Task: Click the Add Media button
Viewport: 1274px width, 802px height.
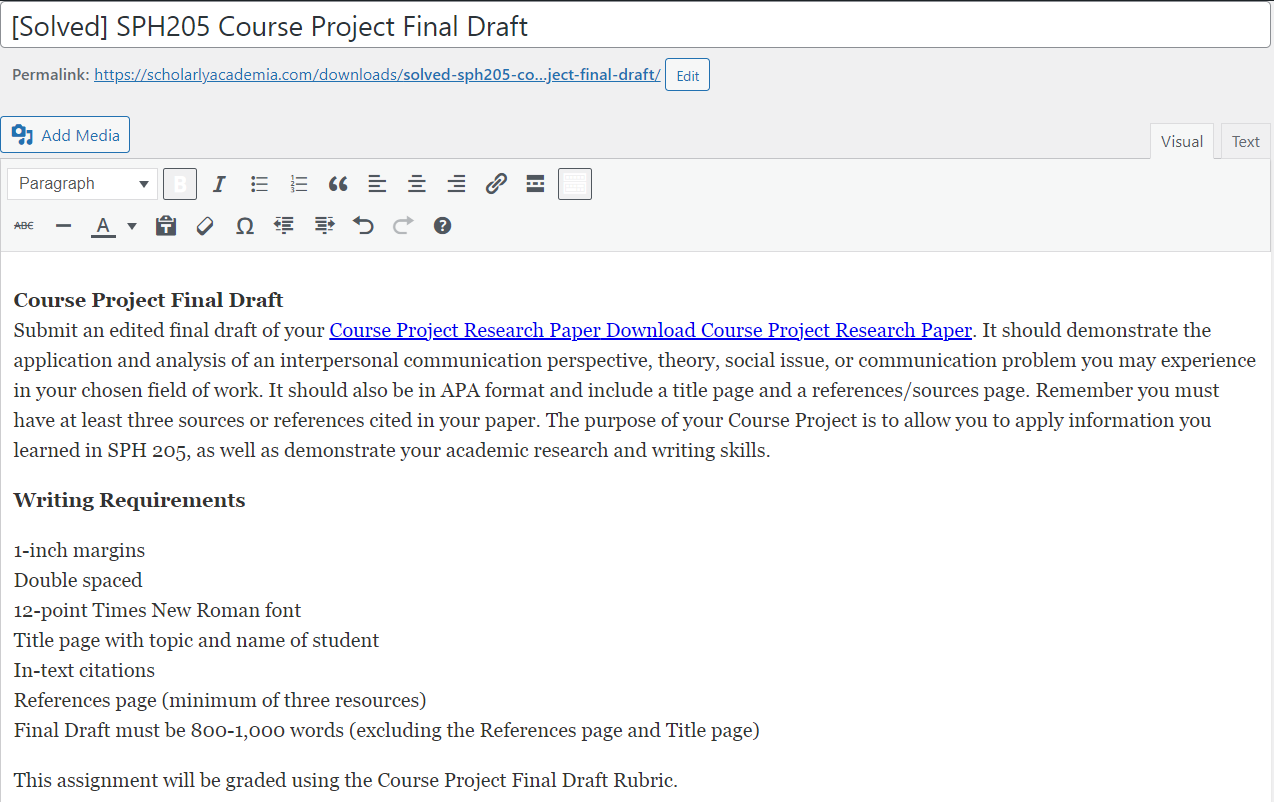Action: coord(65,135)
